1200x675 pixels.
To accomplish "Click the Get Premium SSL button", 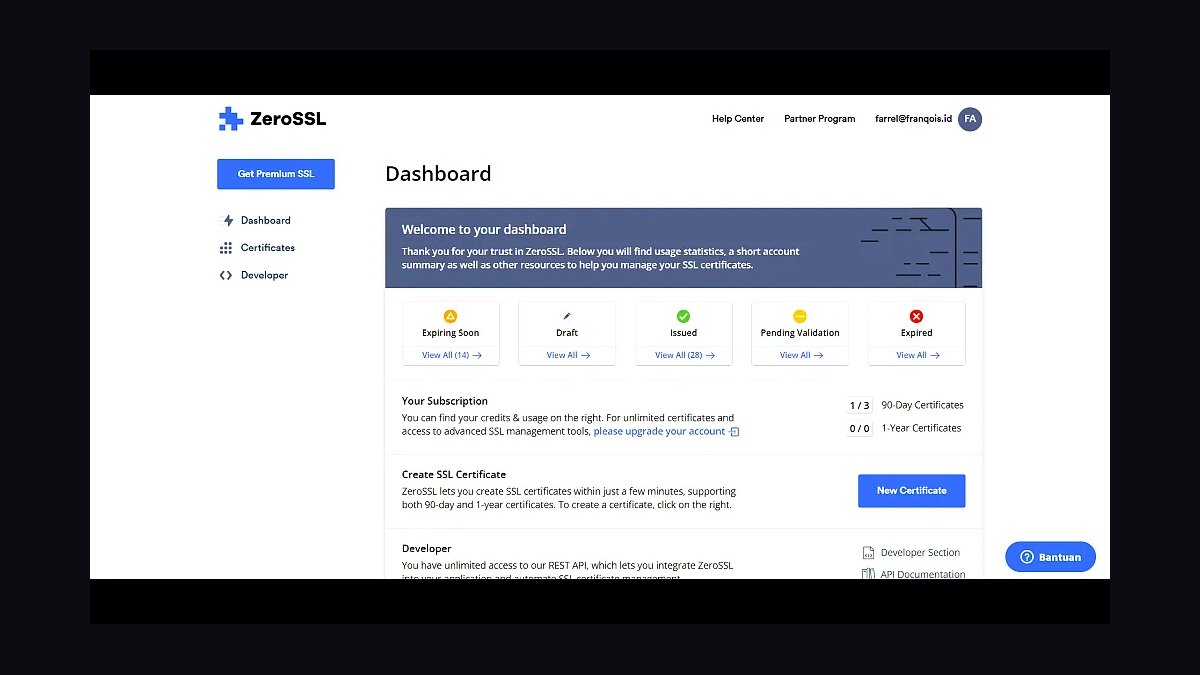I will [276, 174].
